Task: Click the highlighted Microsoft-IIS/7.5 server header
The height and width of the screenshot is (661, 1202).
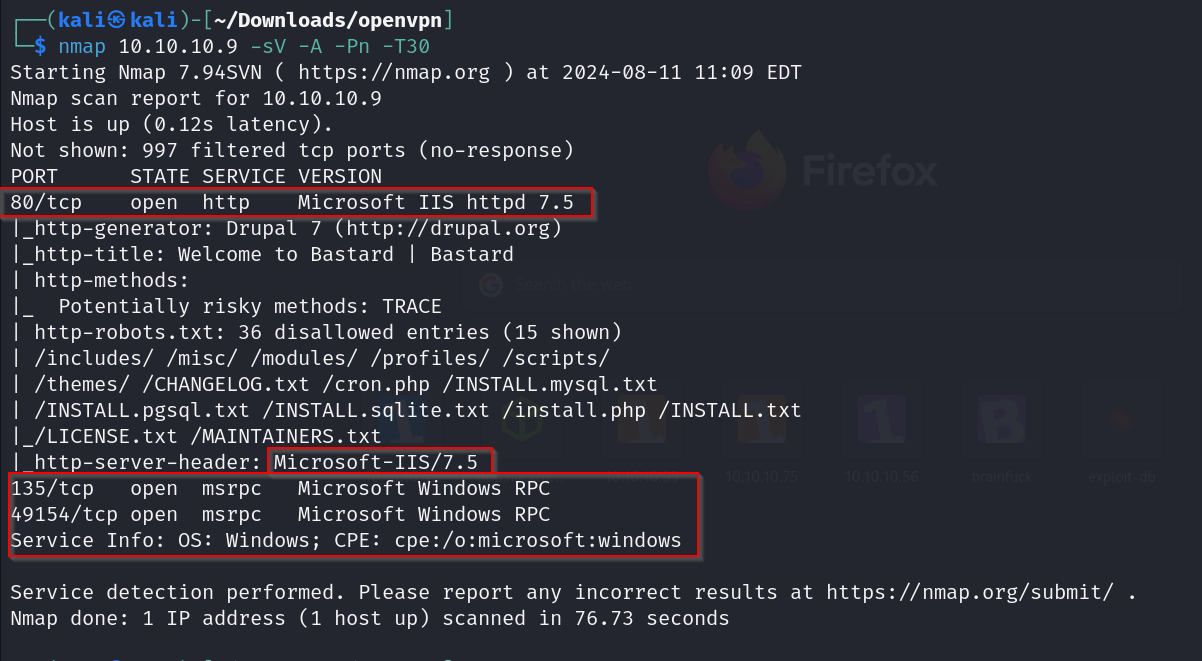Action: click(x=382, y=462)
